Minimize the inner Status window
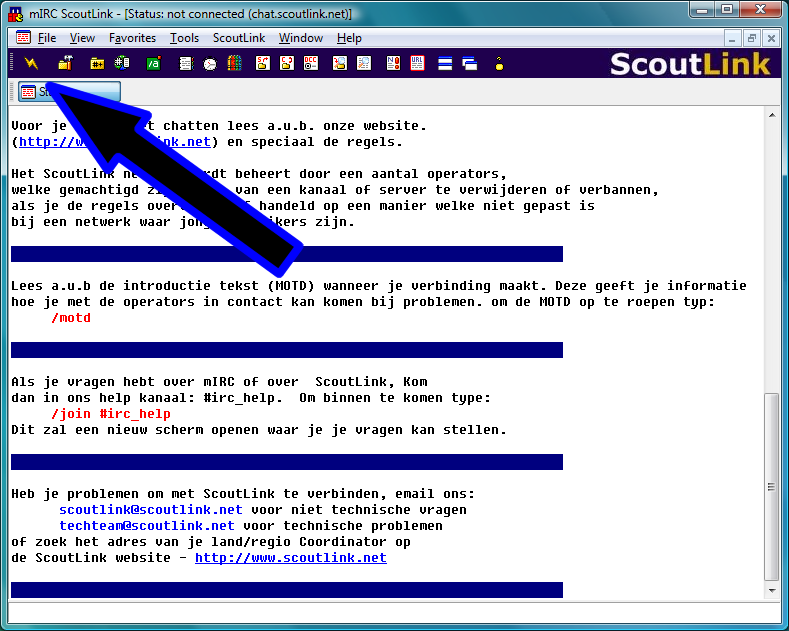The image size is (789, 631). coord(732,38)
